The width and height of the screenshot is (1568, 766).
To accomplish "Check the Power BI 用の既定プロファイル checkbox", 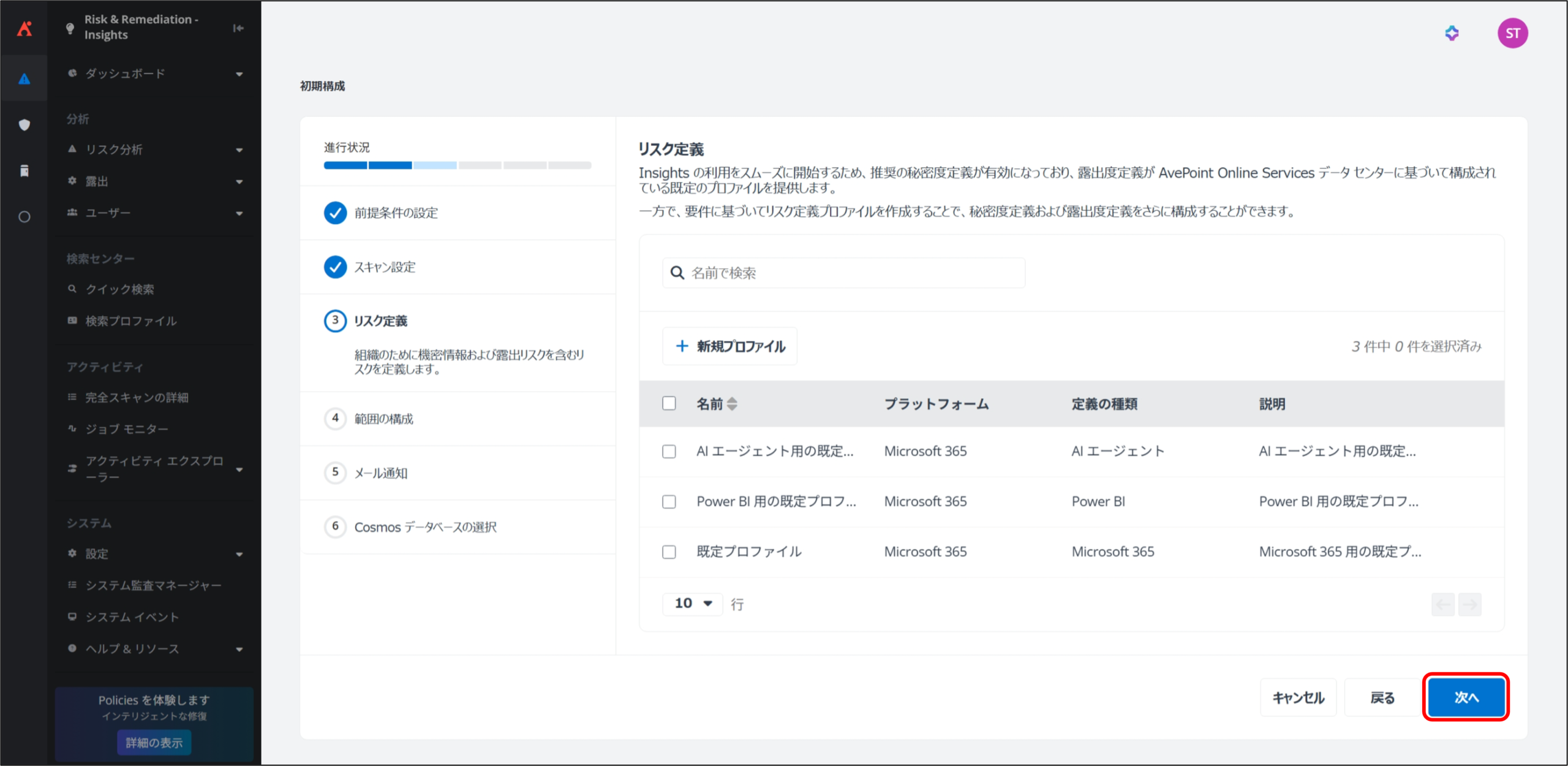I will pyautogui.click(x=669, y=502).
